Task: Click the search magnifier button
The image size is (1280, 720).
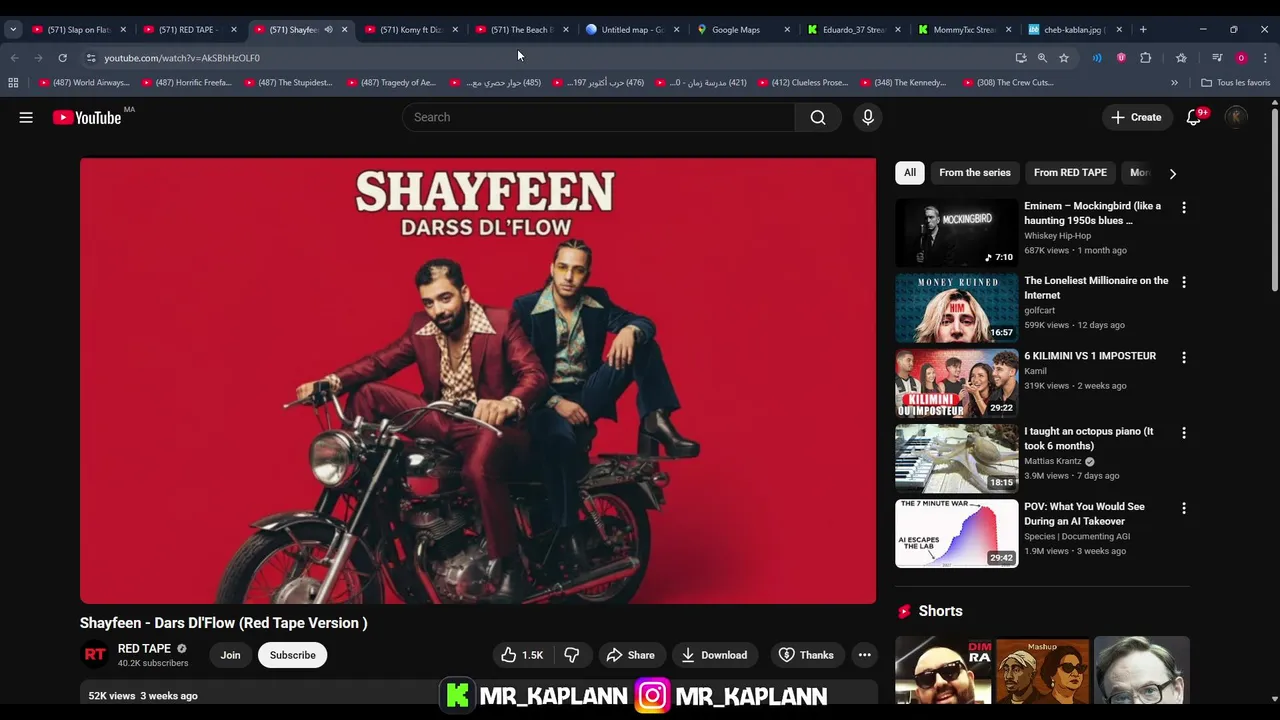Action: pos(818,117)
